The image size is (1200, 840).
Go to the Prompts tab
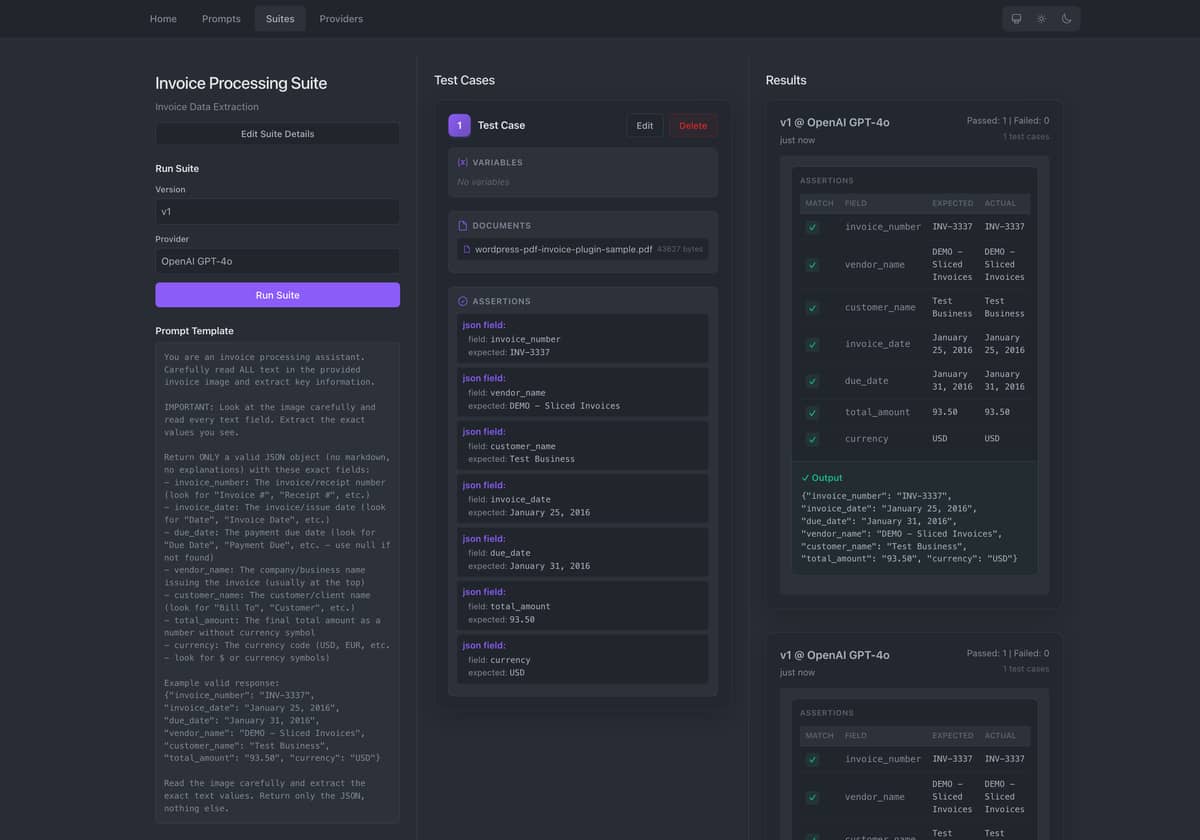pos(221,19)
